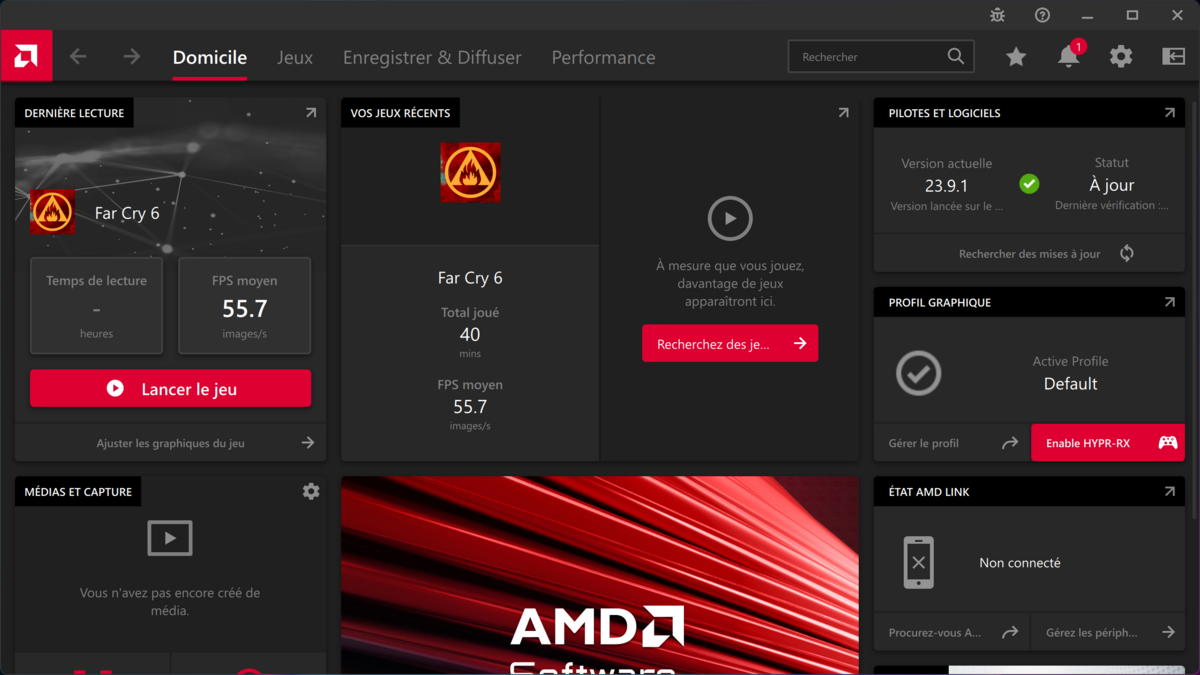
Task: Expand Pilotes et Logiciels panel arrow
Action: point(1169,113)
